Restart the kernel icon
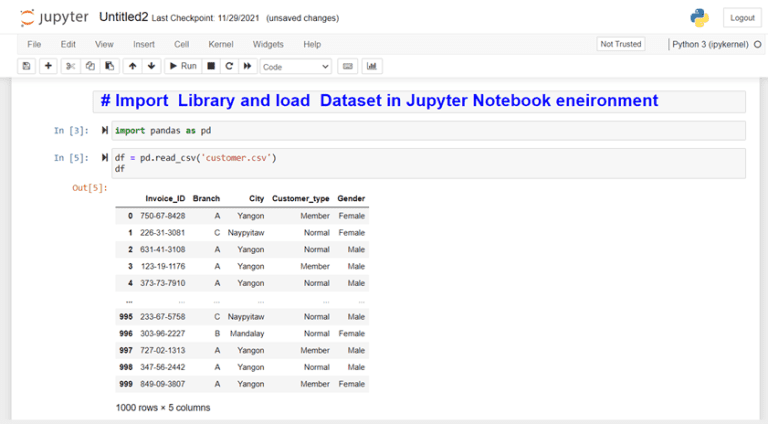The height and width of the screenshot is (424, 768). tap(229, 66)
